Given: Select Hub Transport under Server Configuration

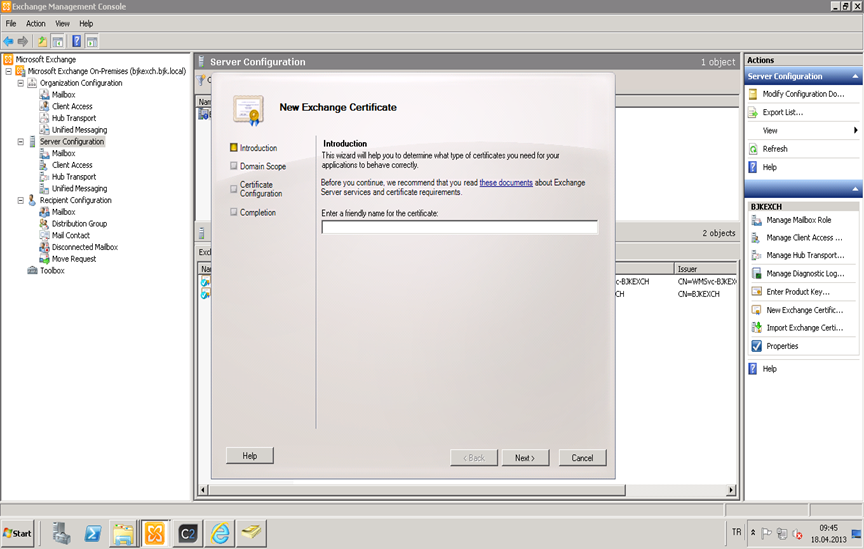Looking at the screenshot, I should tap(74, 177).
